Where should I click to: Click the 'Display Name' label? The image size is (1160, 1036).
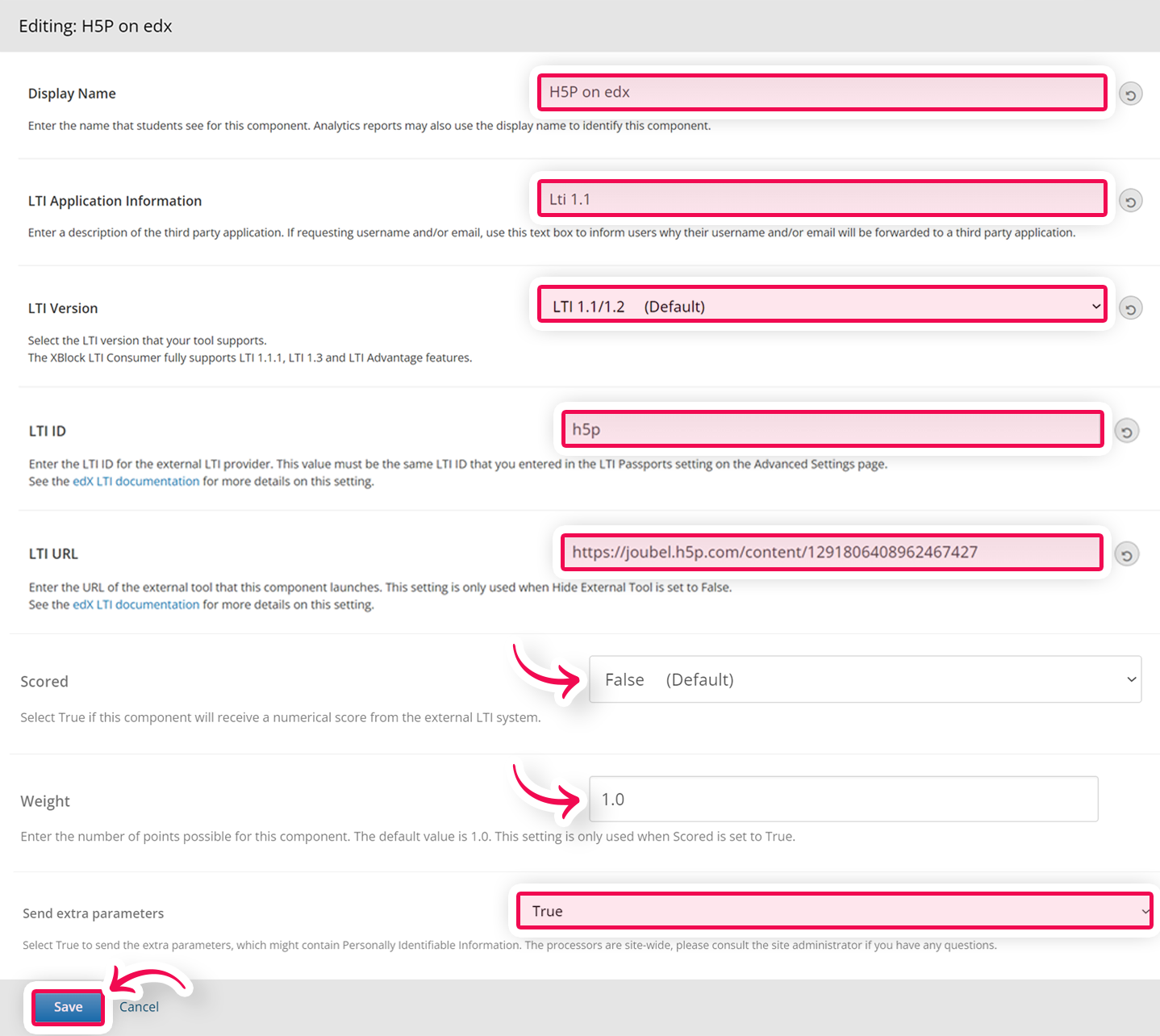(72, 94)
